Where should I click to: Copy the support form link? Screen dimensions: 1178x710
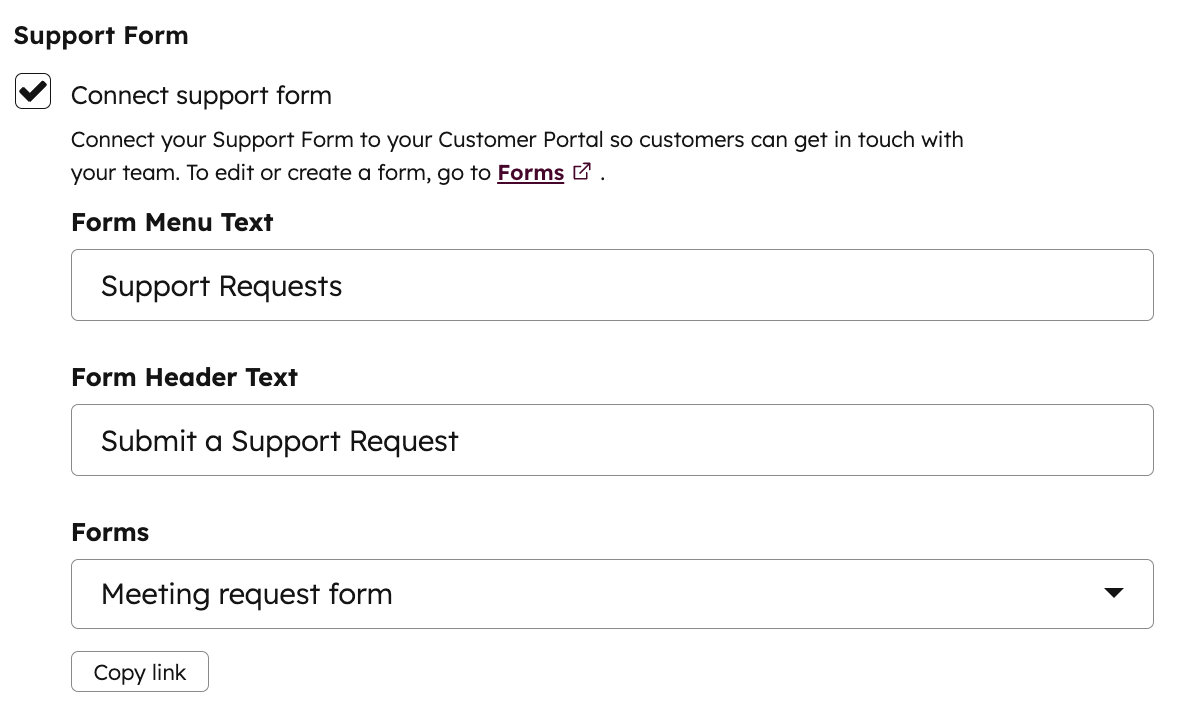coord(139,671)
